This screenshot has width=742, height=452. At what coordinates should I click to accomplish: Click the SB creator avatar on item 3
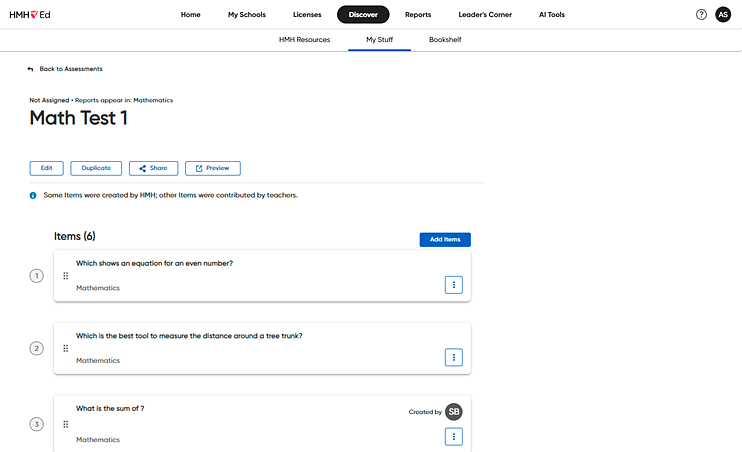point(454,412)
